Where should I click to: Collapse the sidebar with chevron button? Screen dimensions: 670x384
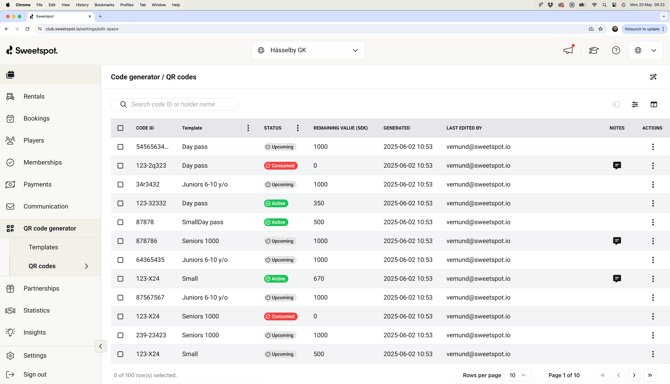coord(100,346)
